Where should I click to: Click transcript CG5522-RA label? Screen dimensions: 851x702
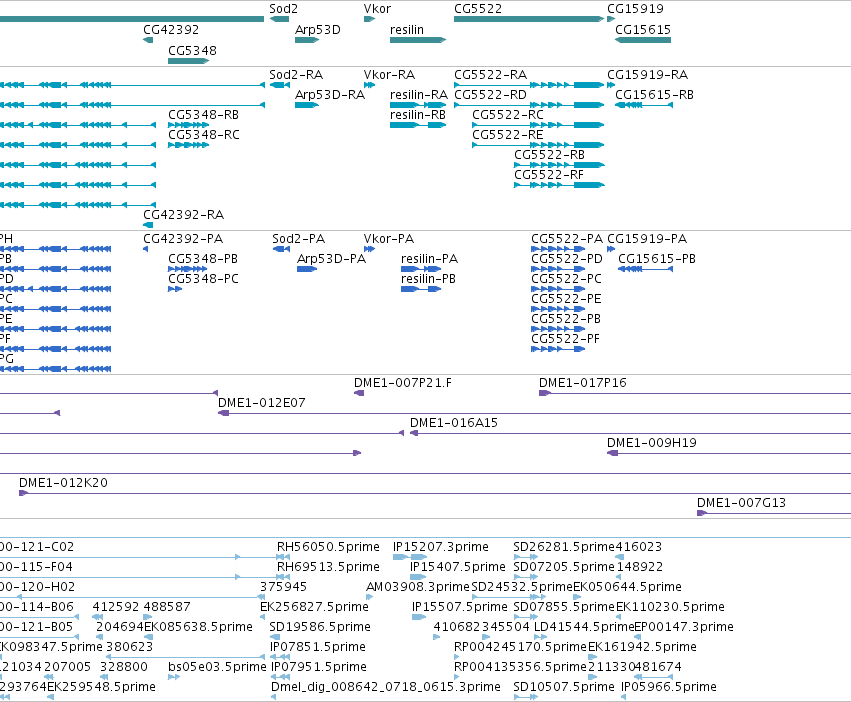point(491,75)
